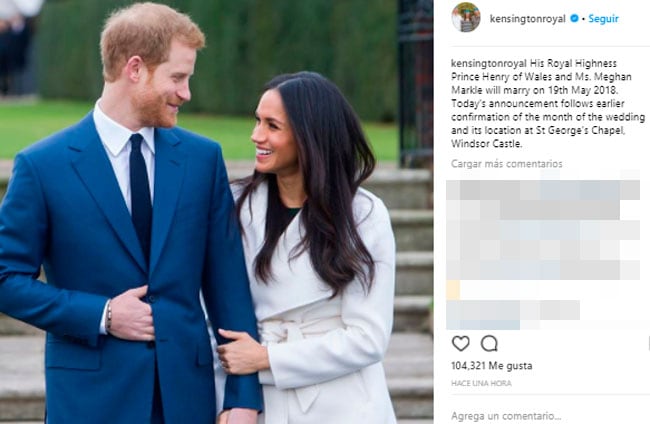The height and width of the screenshot is (424, 650).
Task: Select the last blurred comment below the yellow emoji
Action: coord(513,315)
